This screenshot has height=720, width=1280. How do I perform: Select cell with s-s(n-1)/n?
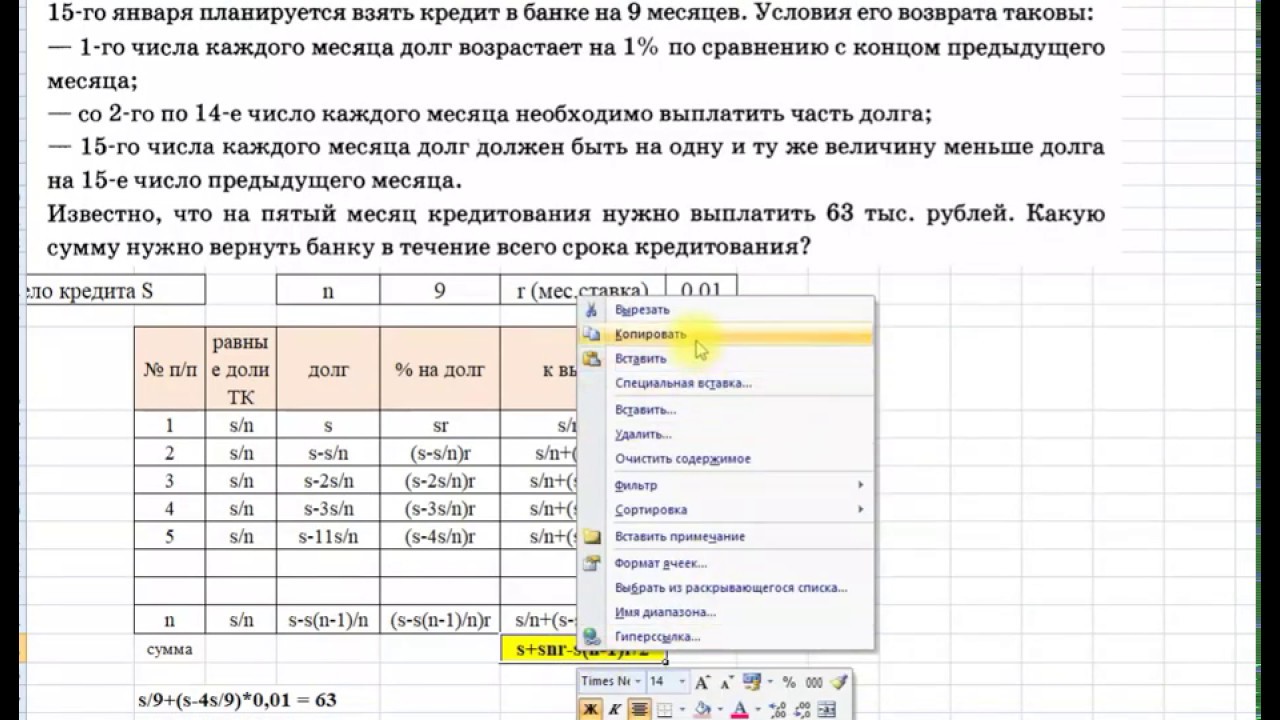coord(328,620)
